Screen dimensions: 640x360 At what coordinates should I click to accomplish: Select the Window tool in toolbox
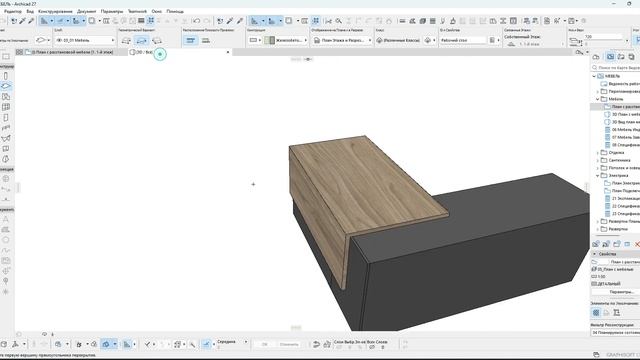point(6,107)
